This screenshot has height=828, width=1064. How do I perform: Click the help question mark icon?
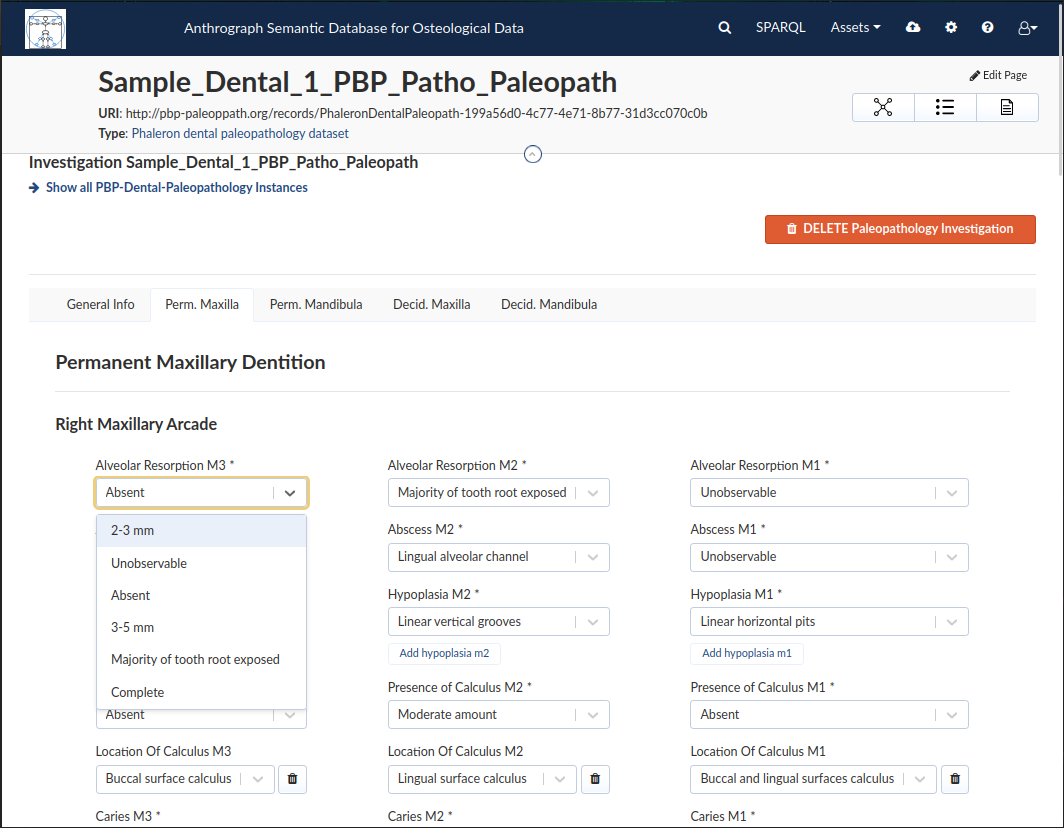(987, 27)
